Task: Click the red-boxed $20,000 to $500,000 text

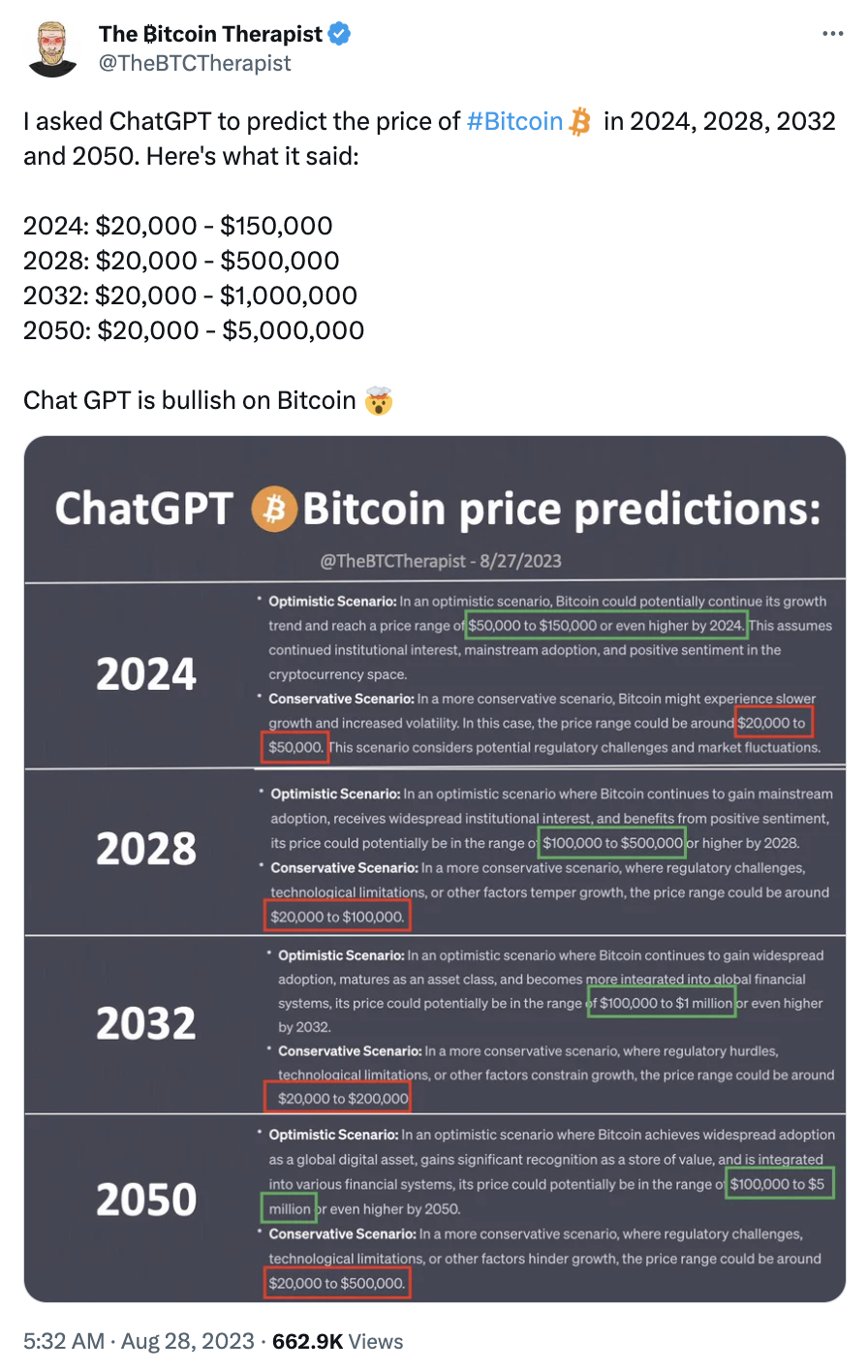Action: [337, 1283]
